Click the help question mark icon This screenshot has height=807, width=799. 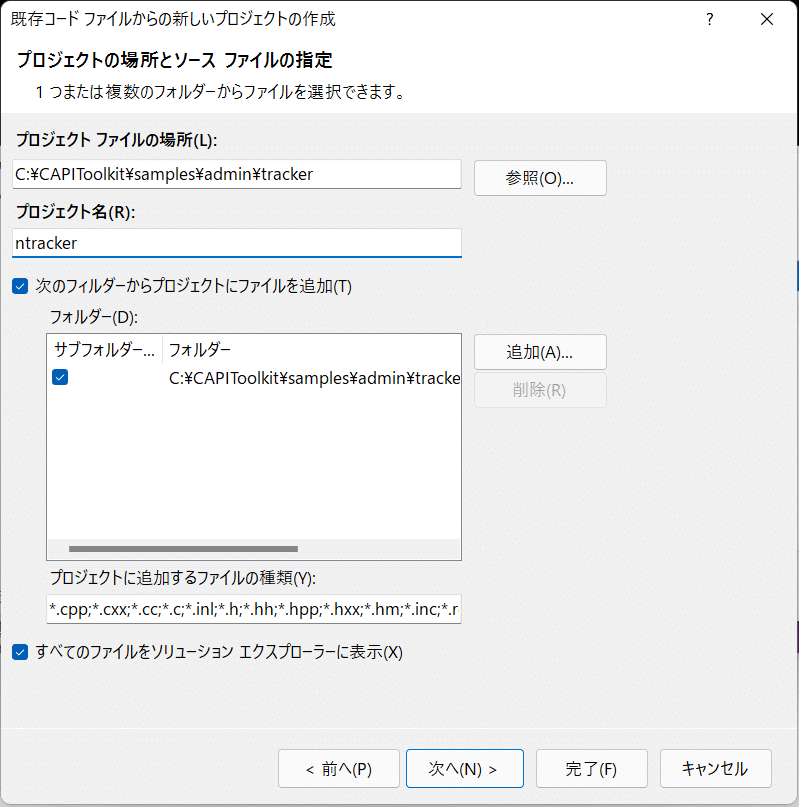click(x=710, y=20)
